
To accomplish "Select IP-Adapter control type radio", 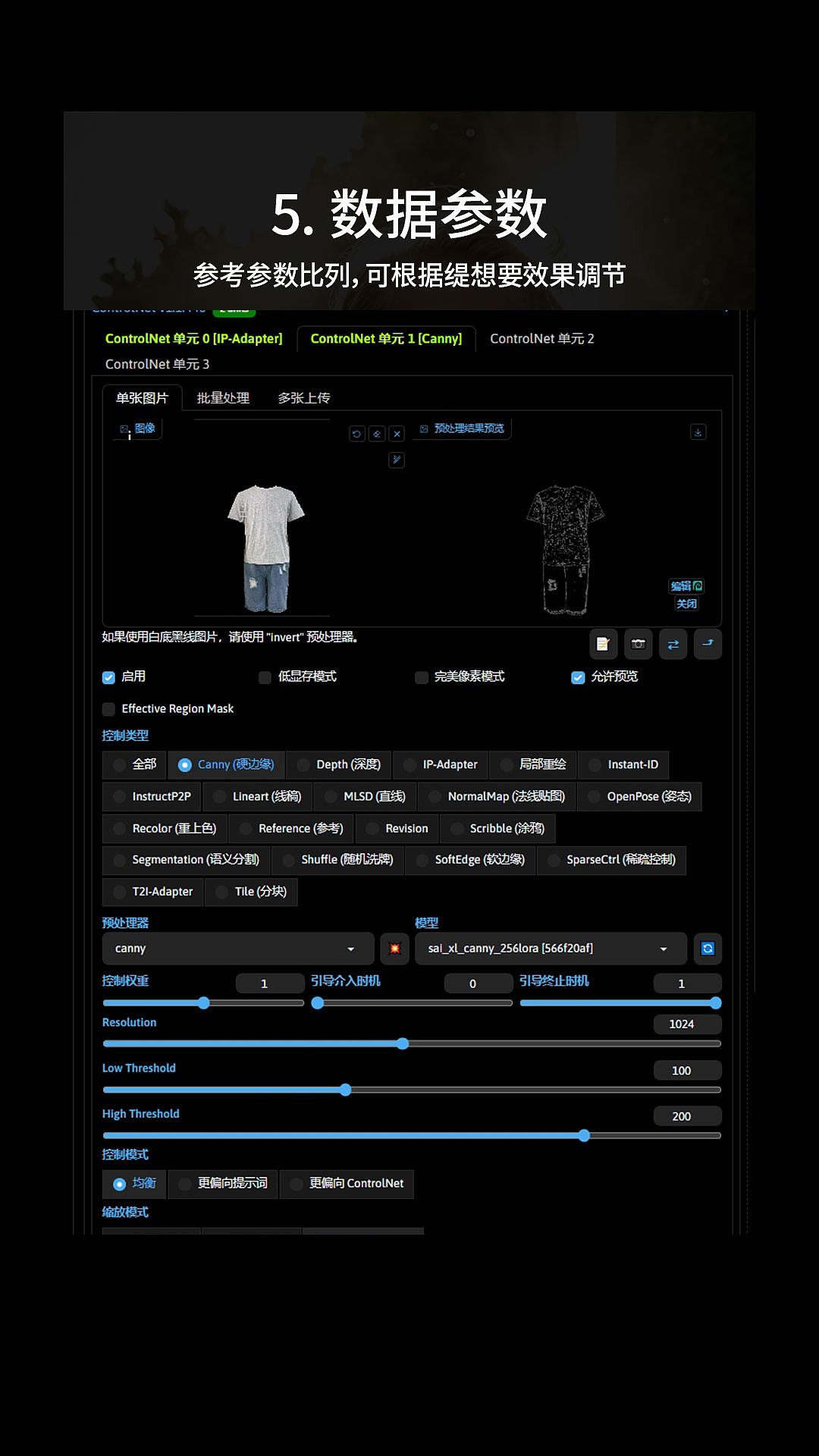I will click(441, 764).
